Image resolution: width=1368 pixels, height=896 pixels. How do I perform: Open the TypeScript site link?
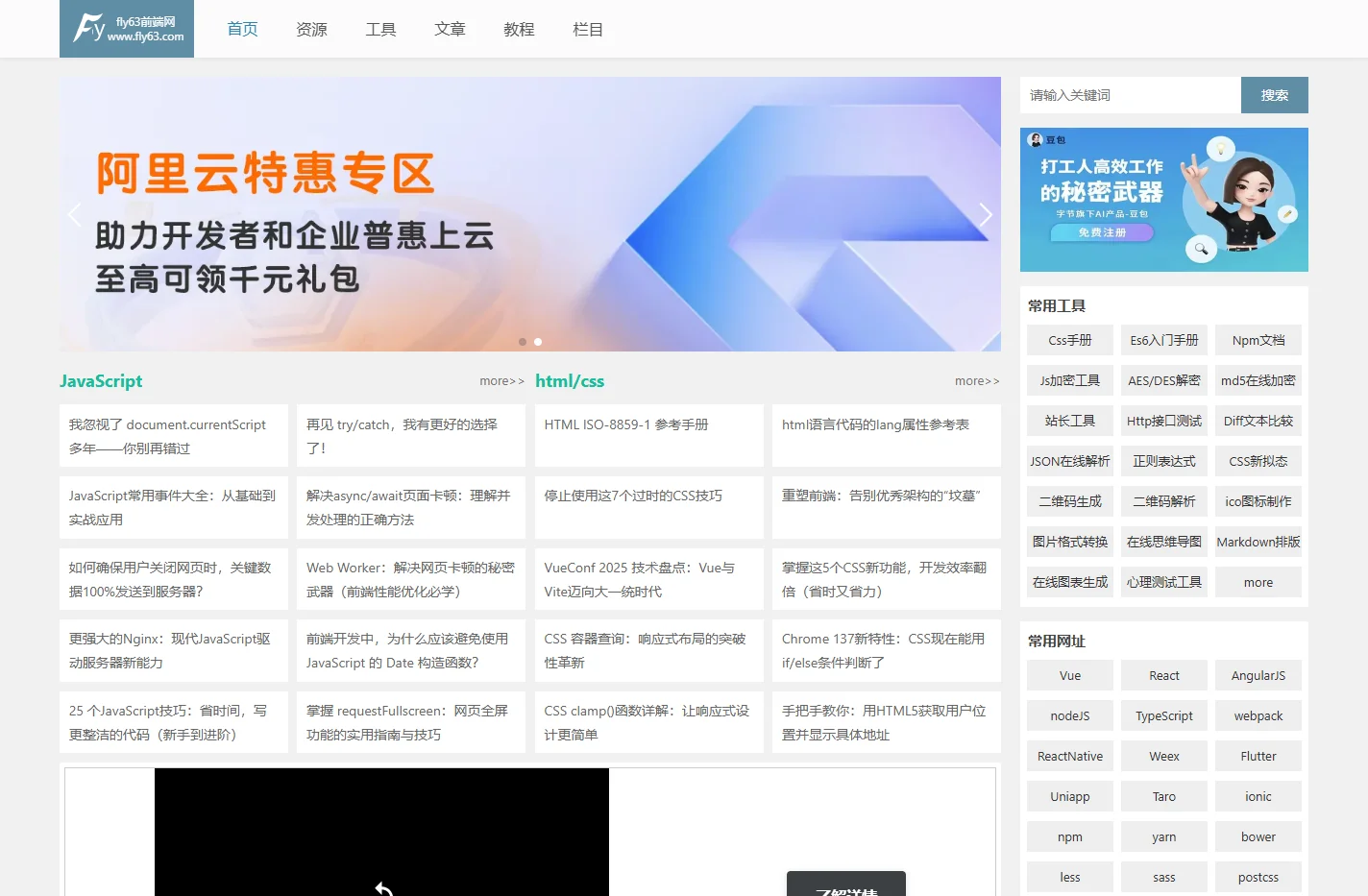coord(1164,715)
